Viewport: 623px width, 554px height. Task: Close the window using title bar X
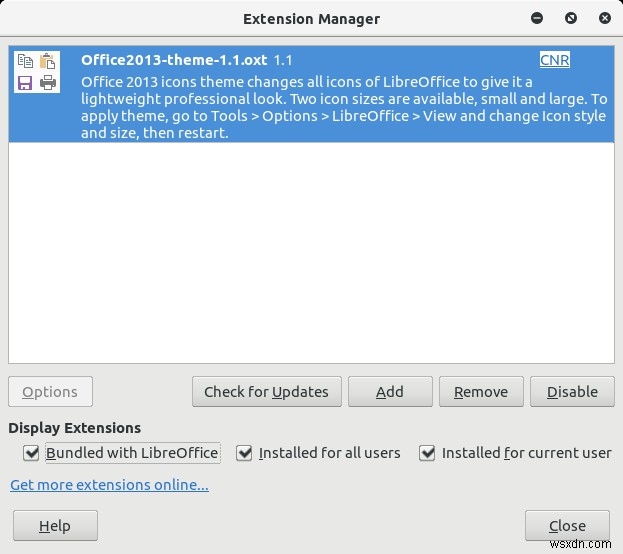pyautogui.click(x=602, y=18)
